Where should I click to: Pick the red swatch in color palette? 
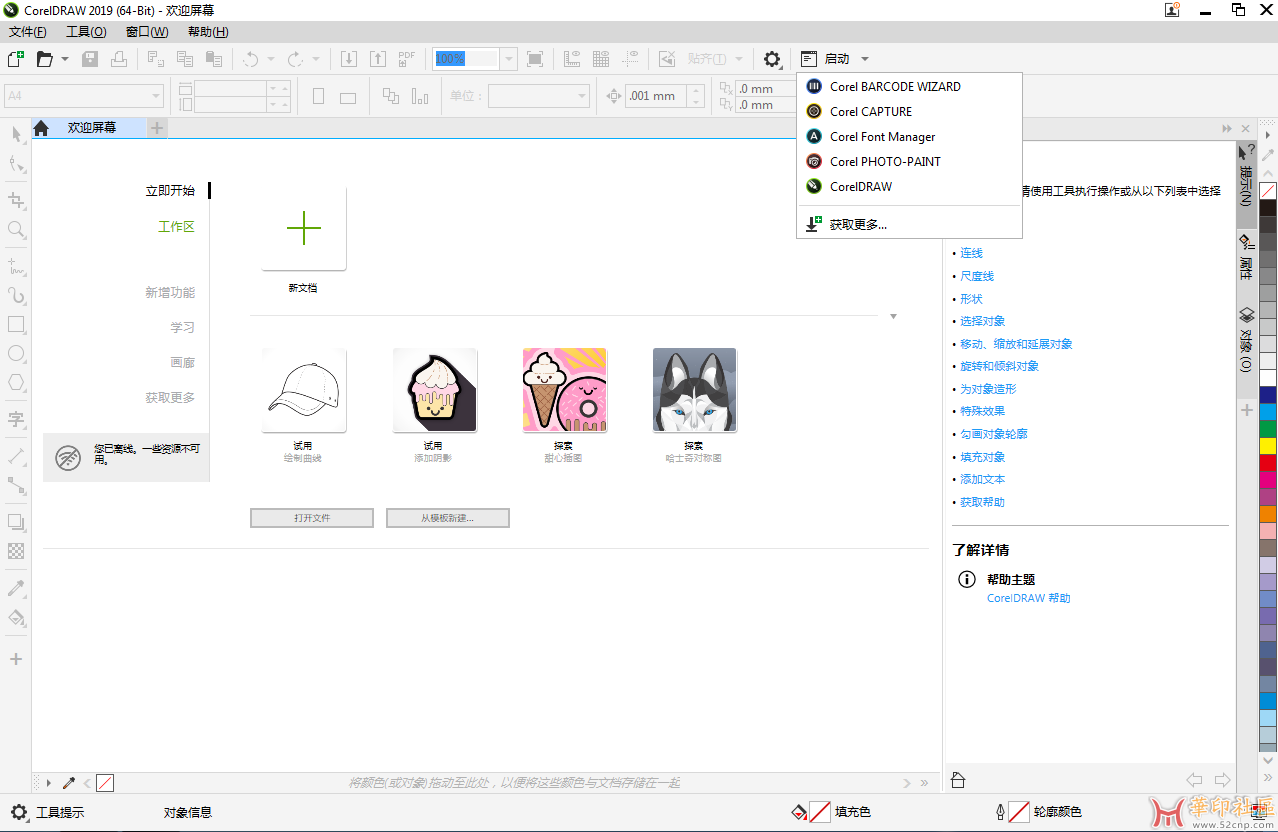pos(1268,463)
